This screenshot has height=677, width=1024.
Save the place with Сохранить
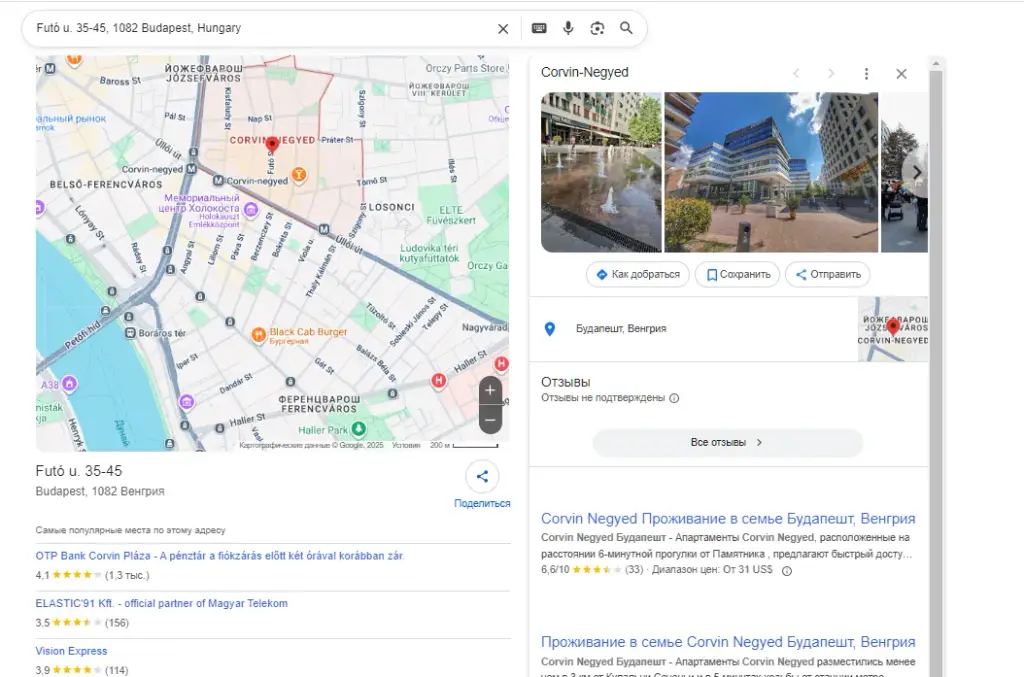click(737, 274)
